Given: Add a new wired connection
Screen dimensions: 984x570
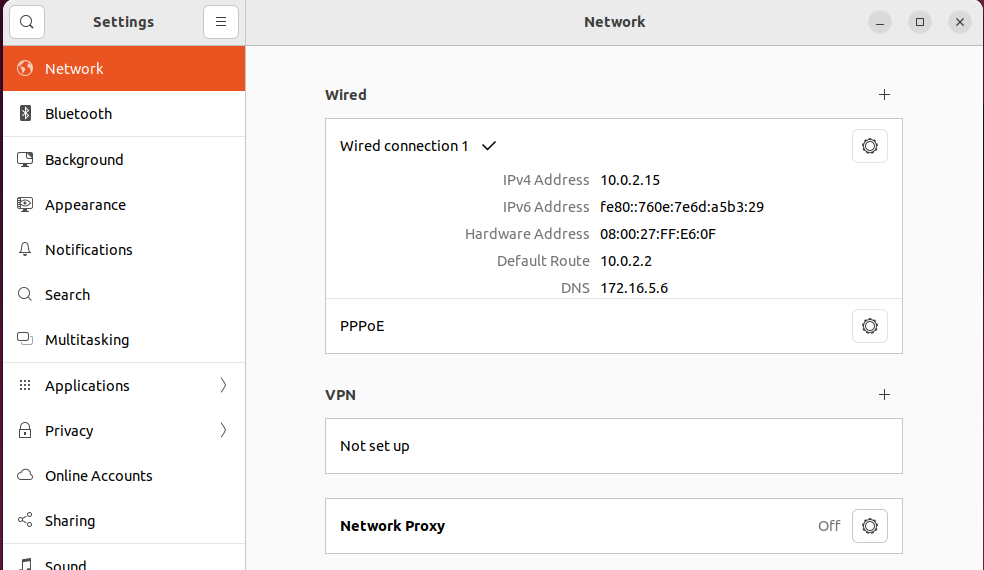Looking at the screenshot, I should click(884, 95).
